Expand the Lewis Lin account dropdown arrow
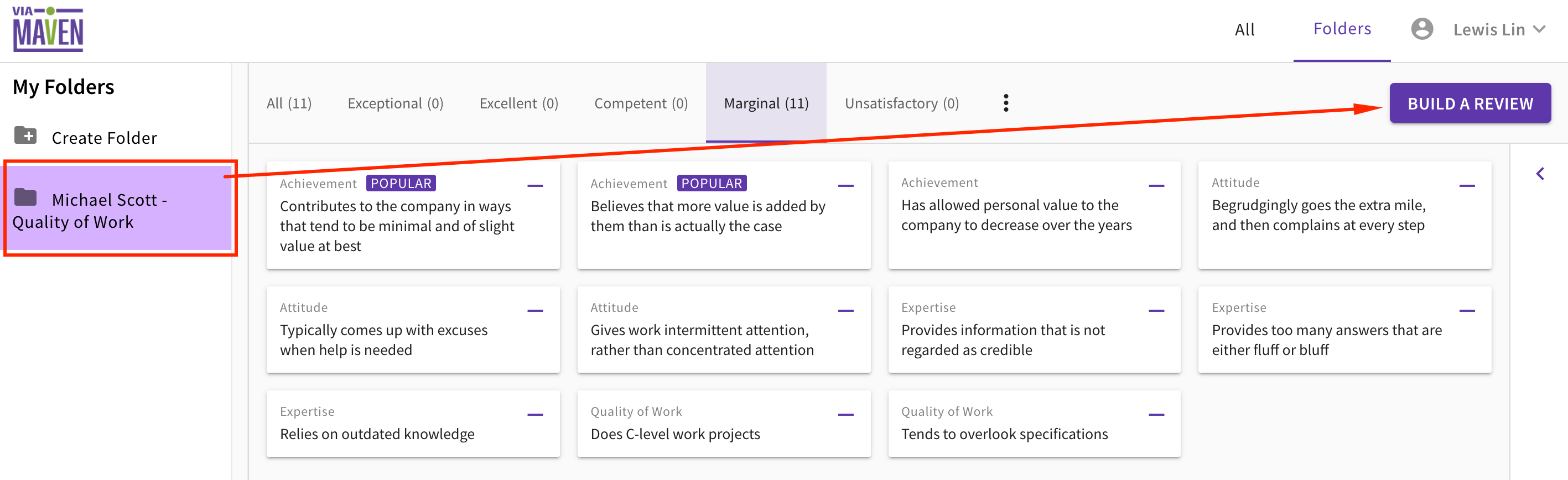 tap(1539, 30)
